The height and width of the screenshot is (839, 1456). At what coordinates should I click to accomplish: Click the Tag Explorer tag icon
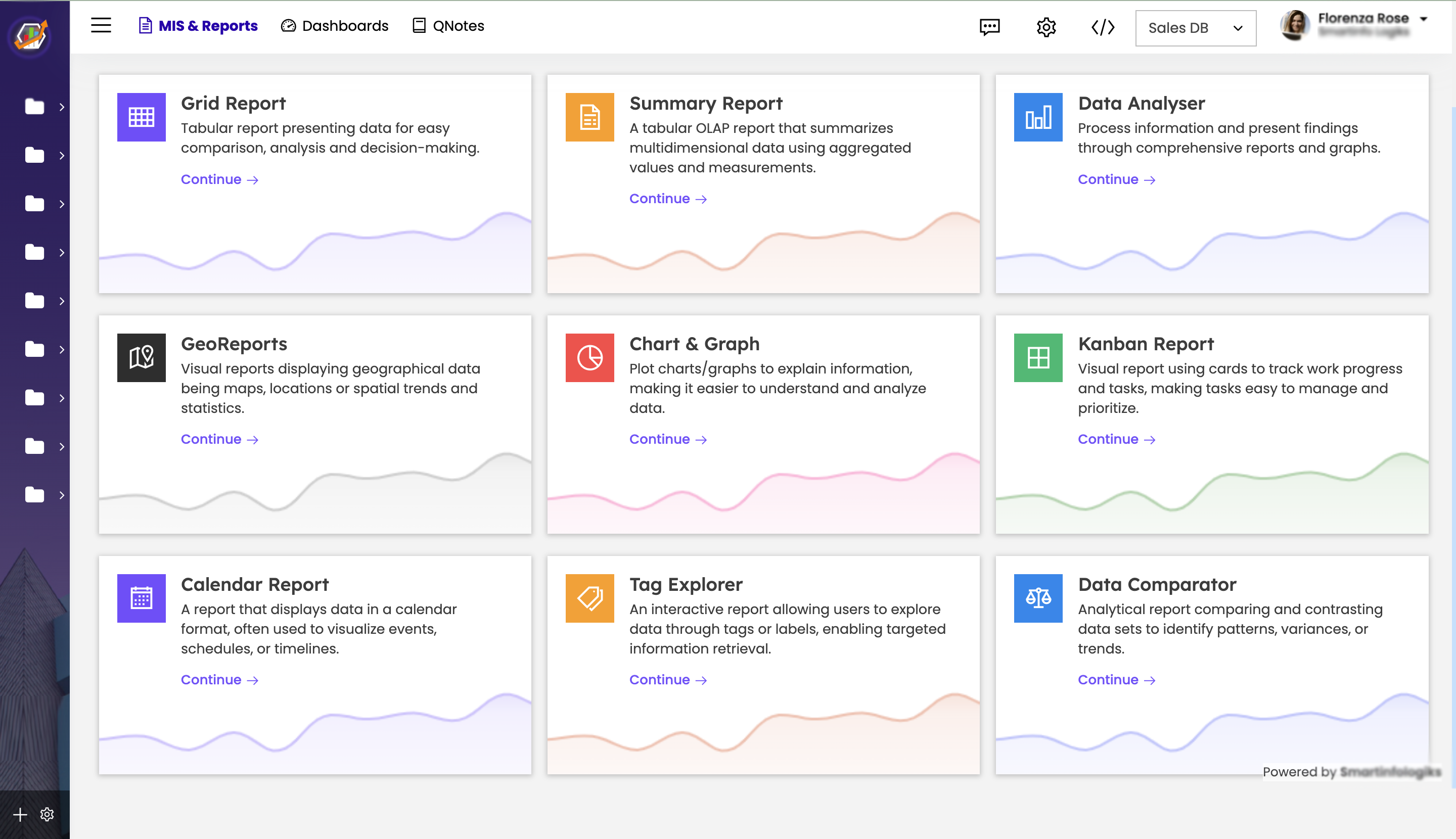(589, 598)
